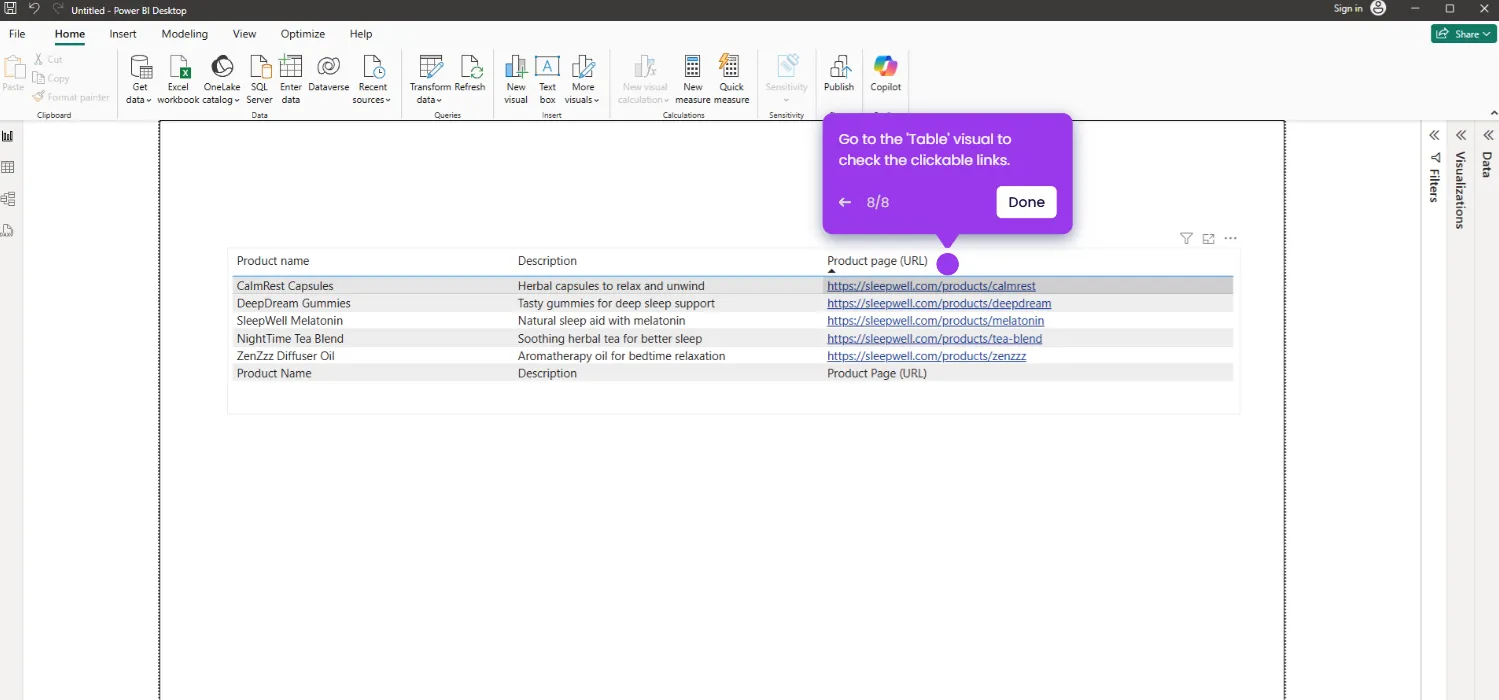This screenshot has width=1499, height=700.
Task: Expand OneLake catalog dropdown arrow
Action: coord(237,100)
